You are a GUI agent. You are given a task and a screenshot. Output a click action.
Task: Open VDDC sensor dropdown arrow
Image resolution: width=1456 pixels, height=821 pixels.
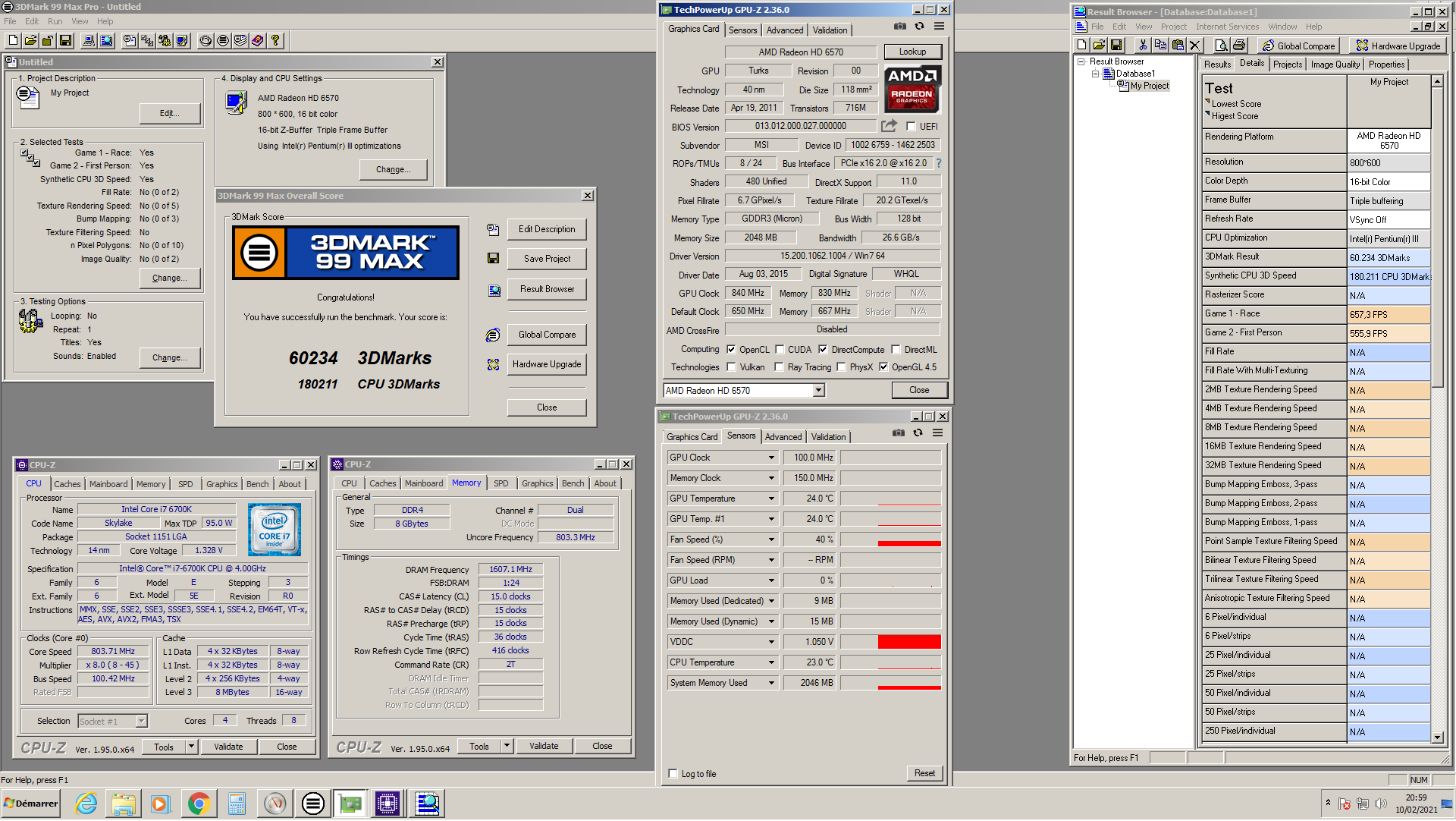tap(771, 642)
